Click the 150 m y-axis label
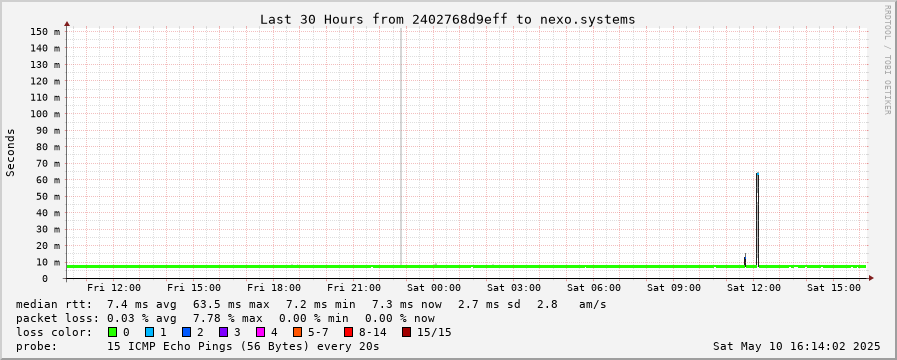Screen dimensions: 897x360 pyautogui.click(x=45, y=31)
